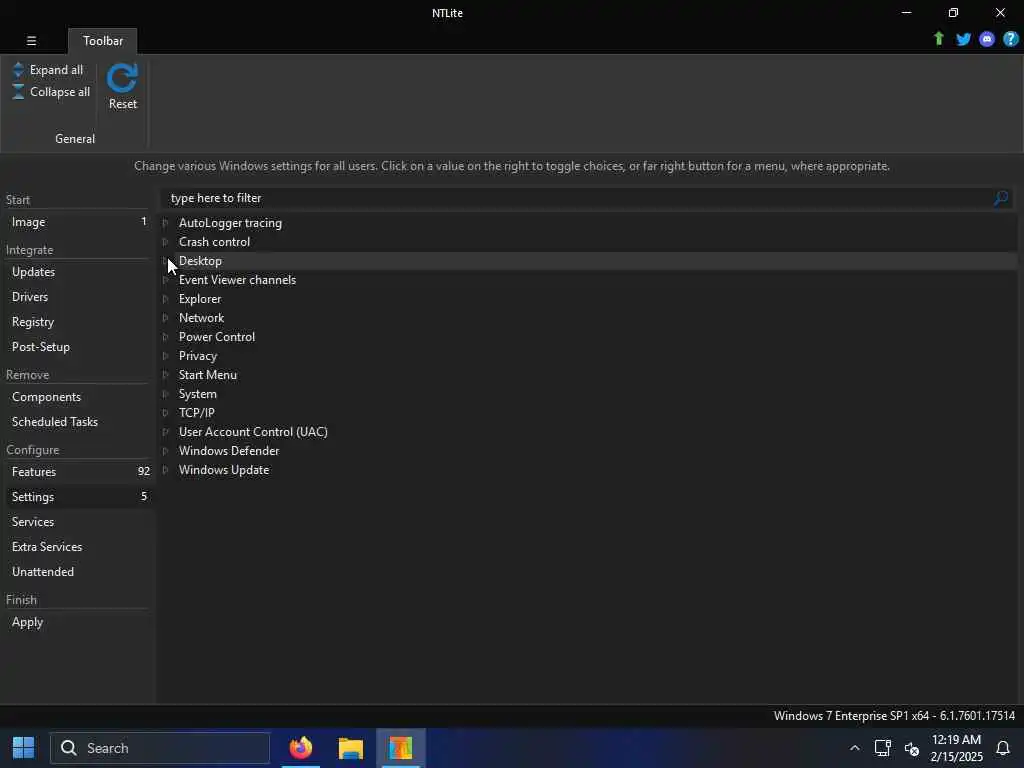Image resolution: width=1024 pixels, height=768 pixels.
Task: Click the taskbar Search box
Action: [x=160, y=748]
